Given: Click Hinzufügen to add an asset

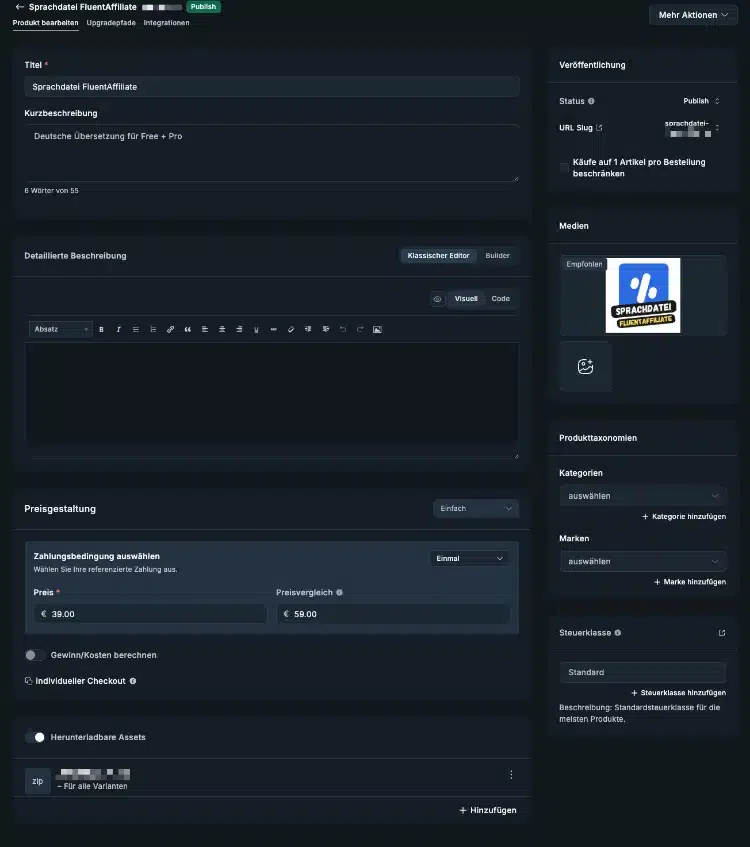Looking at the screenshot, I should (x=487, y=810).
